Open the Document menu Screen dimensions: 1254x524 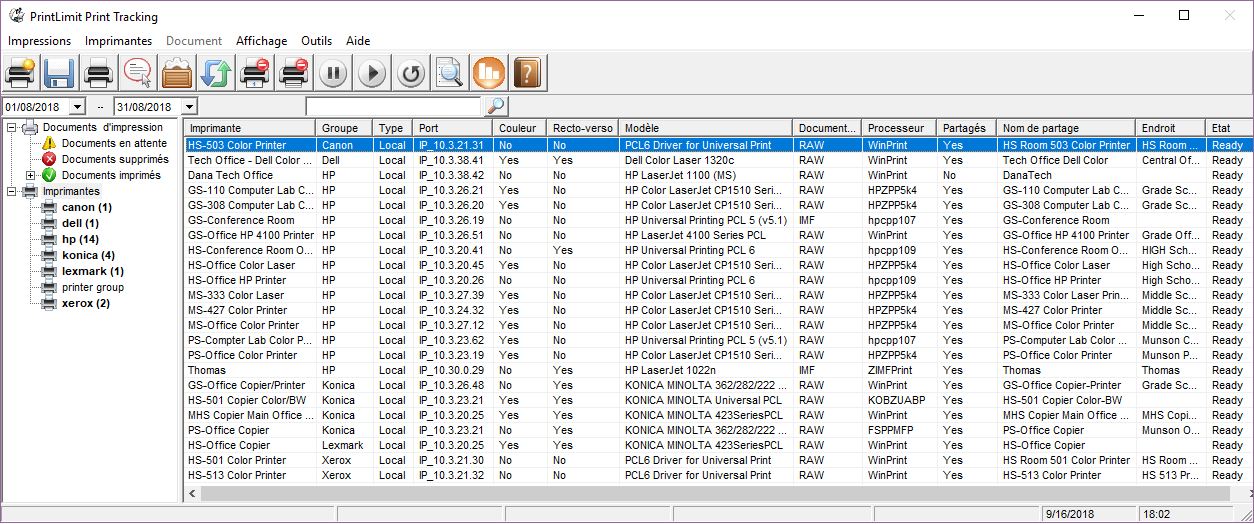click(x=194, y=41)
